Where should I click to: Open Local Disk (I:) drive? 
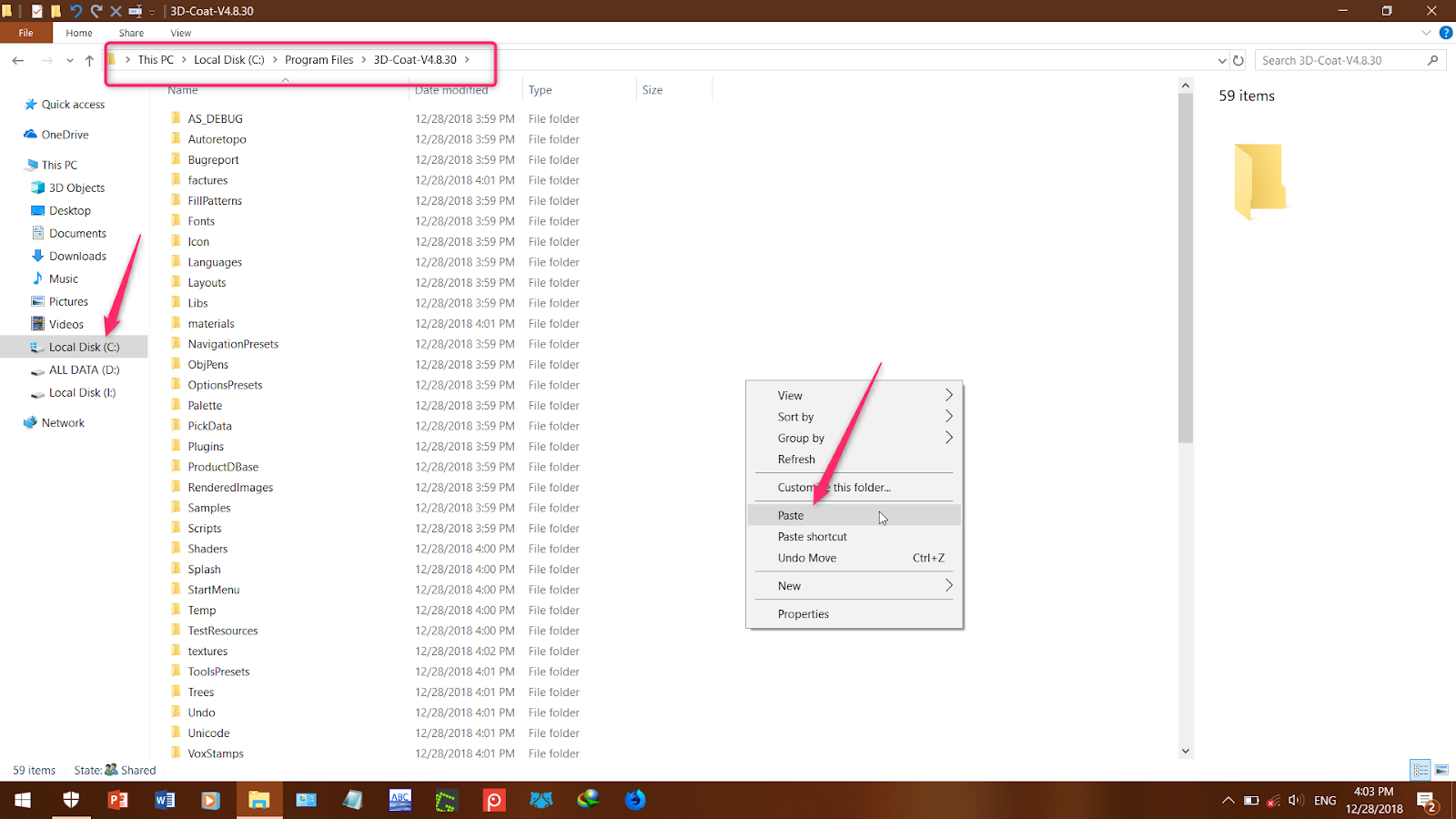[x=82, y=392]
